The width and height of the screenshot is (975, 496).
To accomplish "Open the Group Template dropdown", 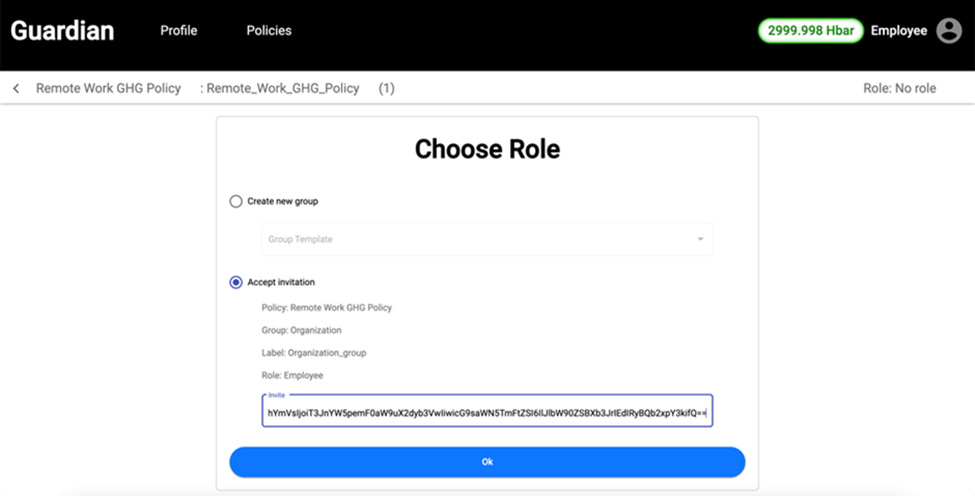I will click(x=480, y=239).
